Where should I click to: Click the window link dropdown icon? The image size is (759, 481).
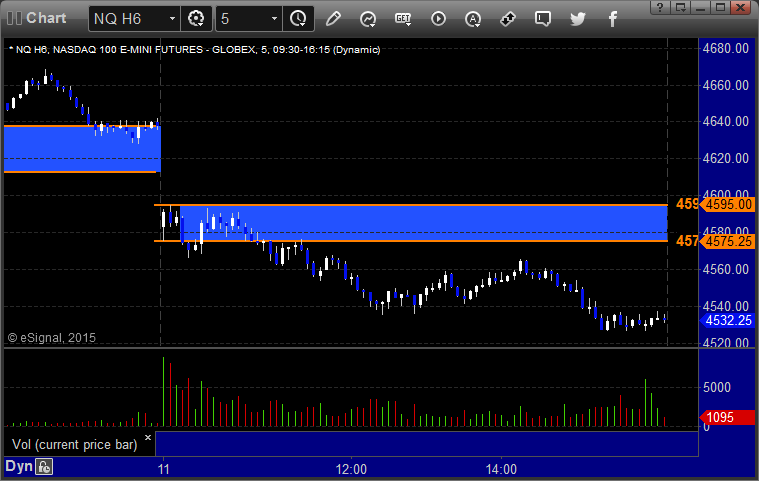(x=681, y=7)
